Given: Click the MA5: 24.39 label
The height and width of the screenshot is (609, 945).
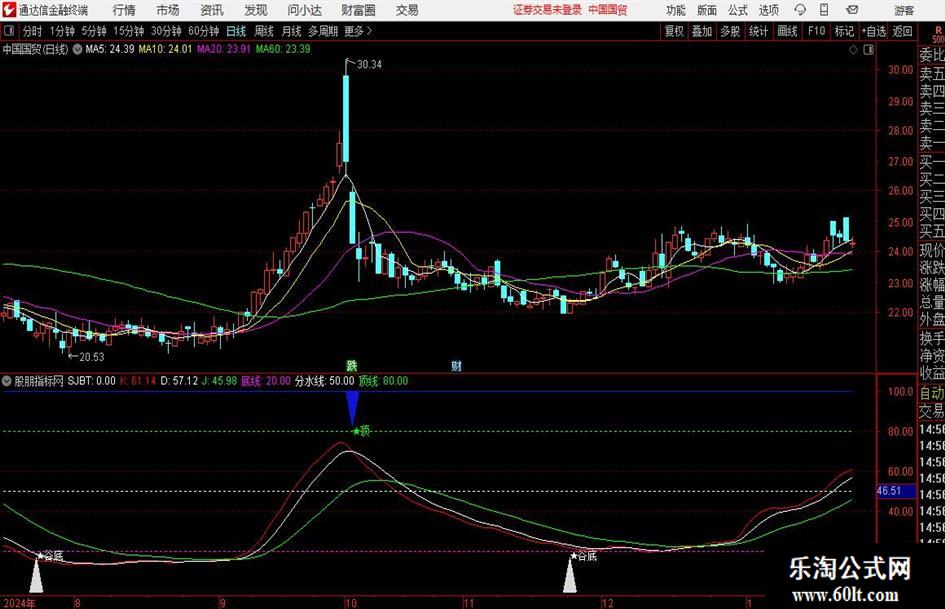Looking at the screenshot, I should [x=110, y=49].
